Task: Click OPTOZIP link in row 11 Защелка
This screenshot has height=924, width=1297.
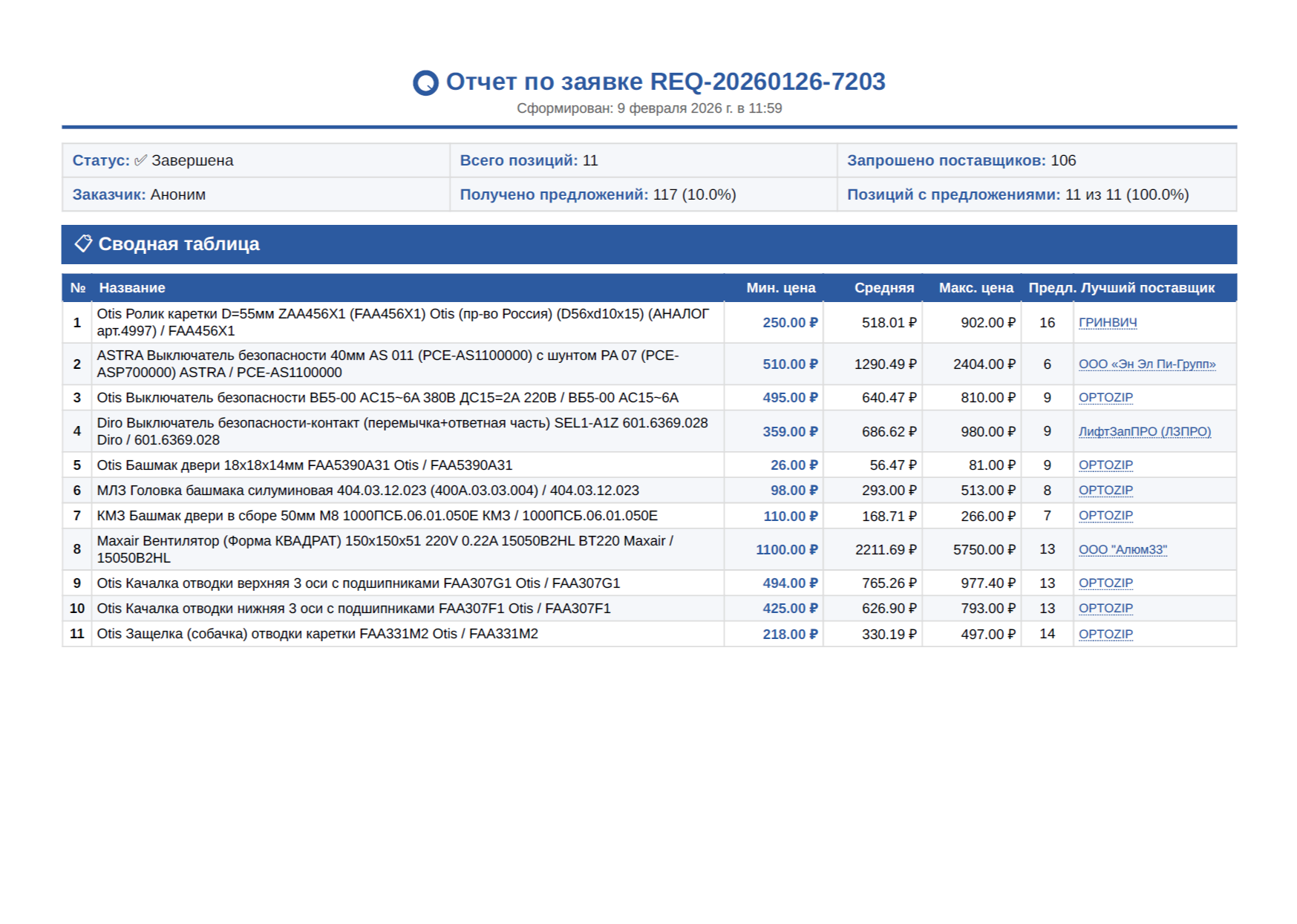Action: (1105, 635)
